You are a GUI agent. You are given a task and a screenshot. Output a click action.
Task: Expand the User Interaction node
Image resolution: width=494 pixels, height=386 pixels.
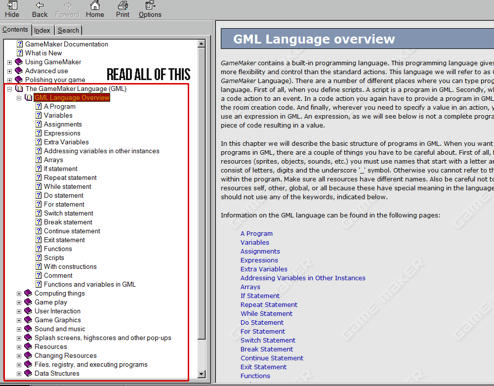pos(19,311)
